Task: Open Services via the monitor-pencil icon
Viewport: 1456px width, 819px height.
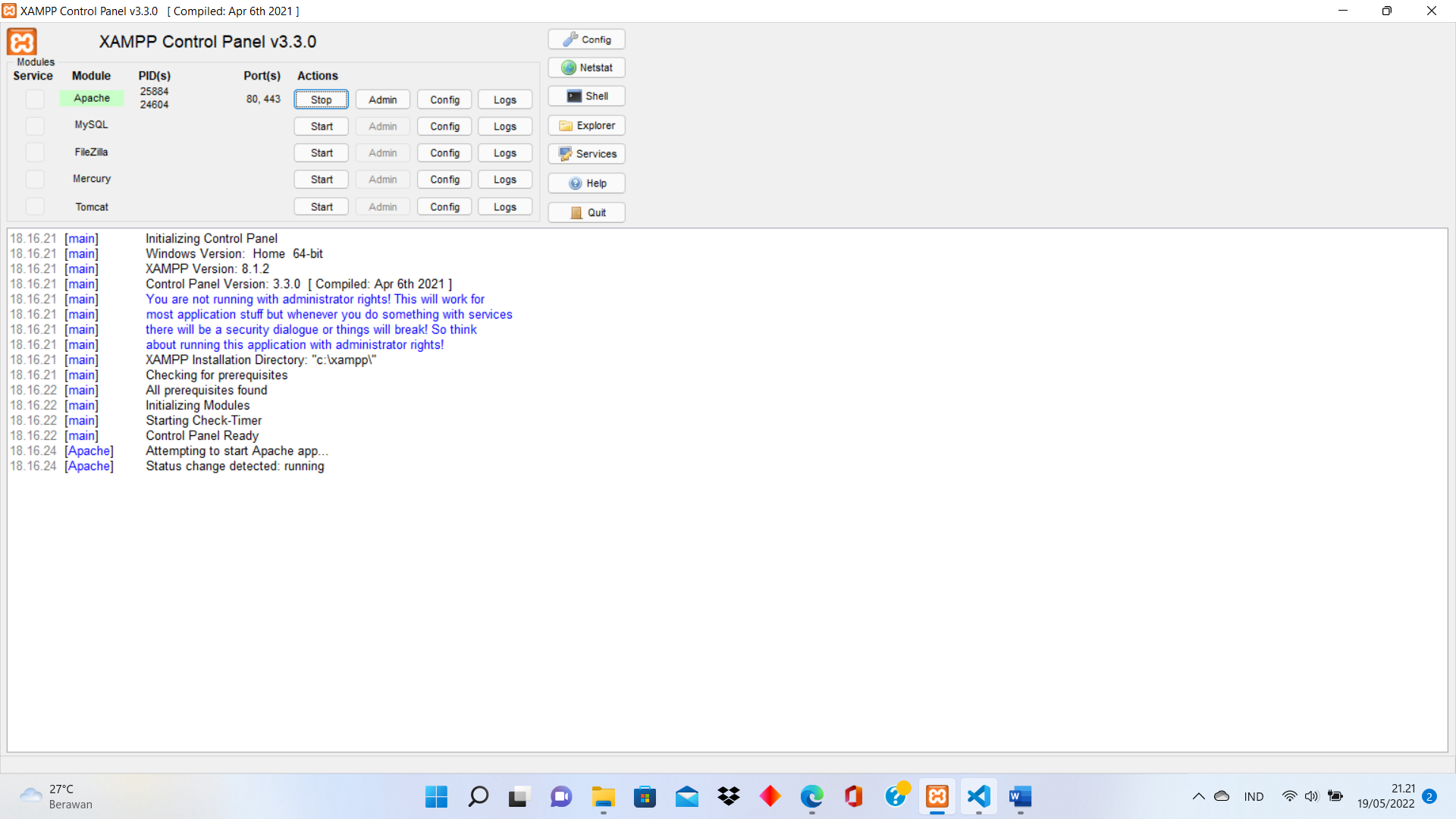Action: (x=586, y=153)
